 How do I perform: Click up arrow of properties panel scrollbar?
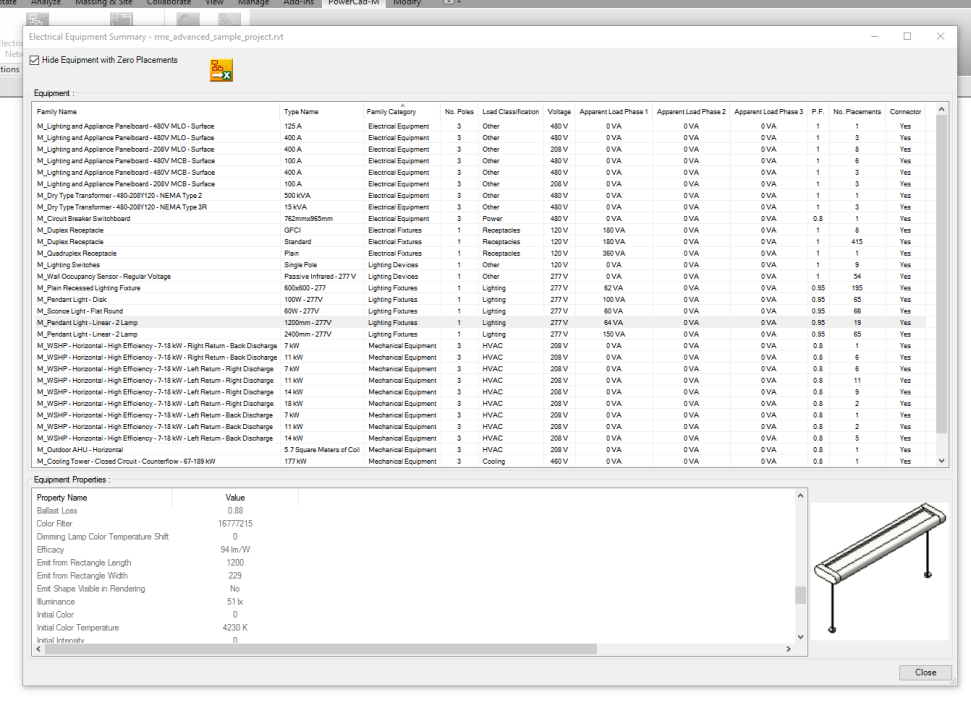click(800, 495)
